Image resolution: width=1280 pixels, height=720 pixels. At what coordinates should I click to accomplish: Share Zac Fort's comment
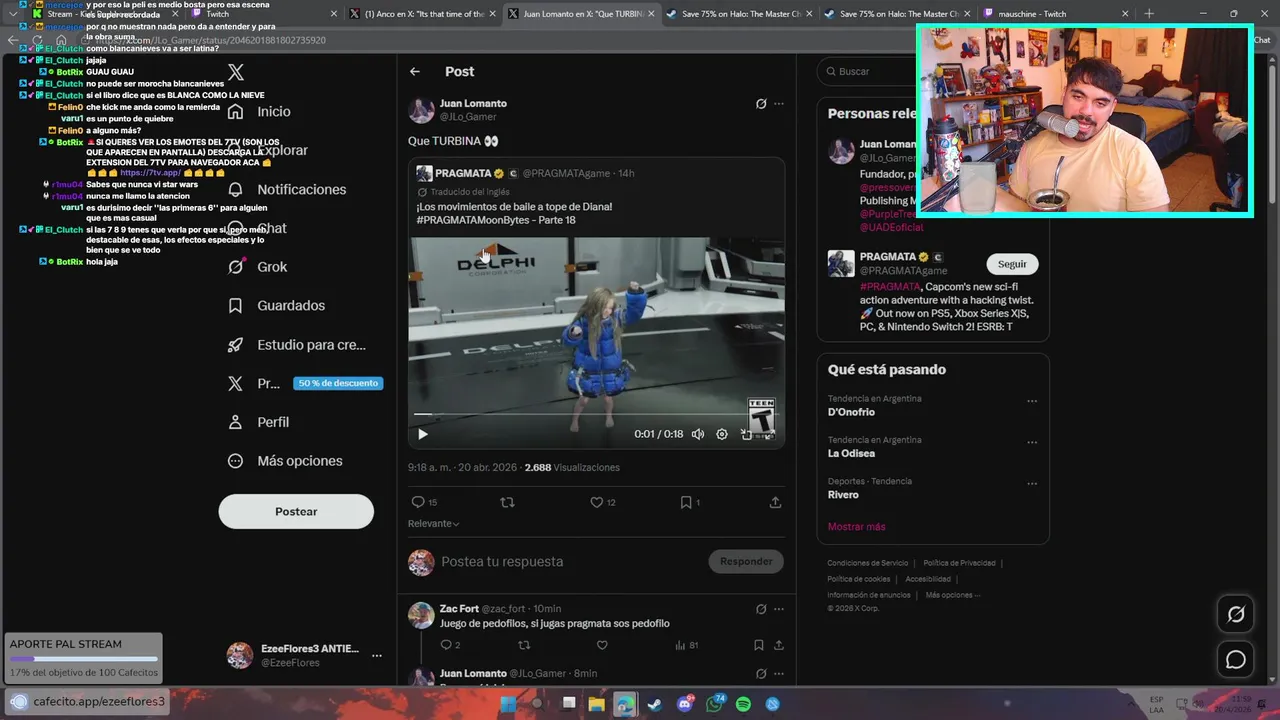click(x=779, y=645)
